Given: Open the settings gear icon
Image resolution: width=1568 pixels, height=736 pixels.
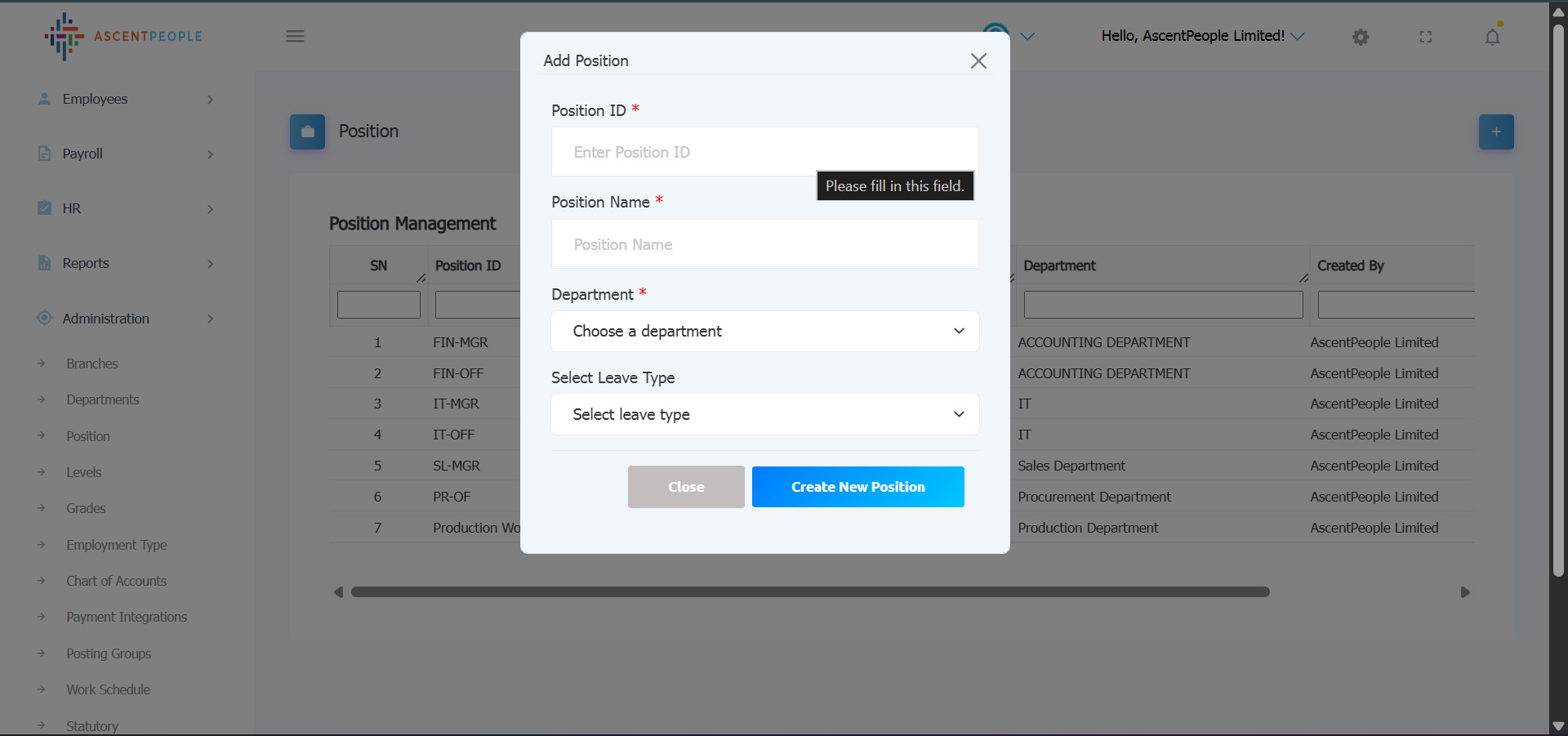Looking at the screenshot, I should [1360, 37].
